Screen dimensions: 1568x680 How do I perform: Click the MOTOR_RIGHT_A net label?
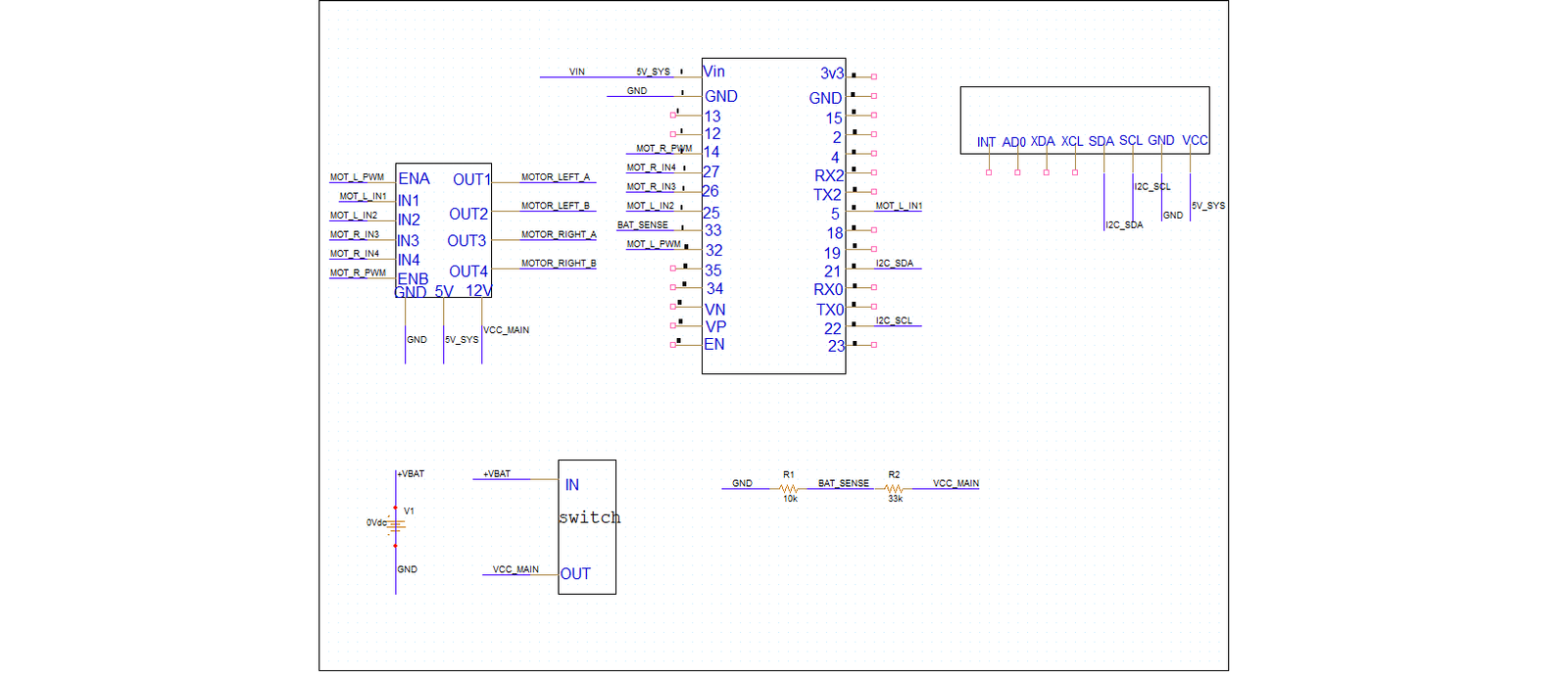(559, 235)
